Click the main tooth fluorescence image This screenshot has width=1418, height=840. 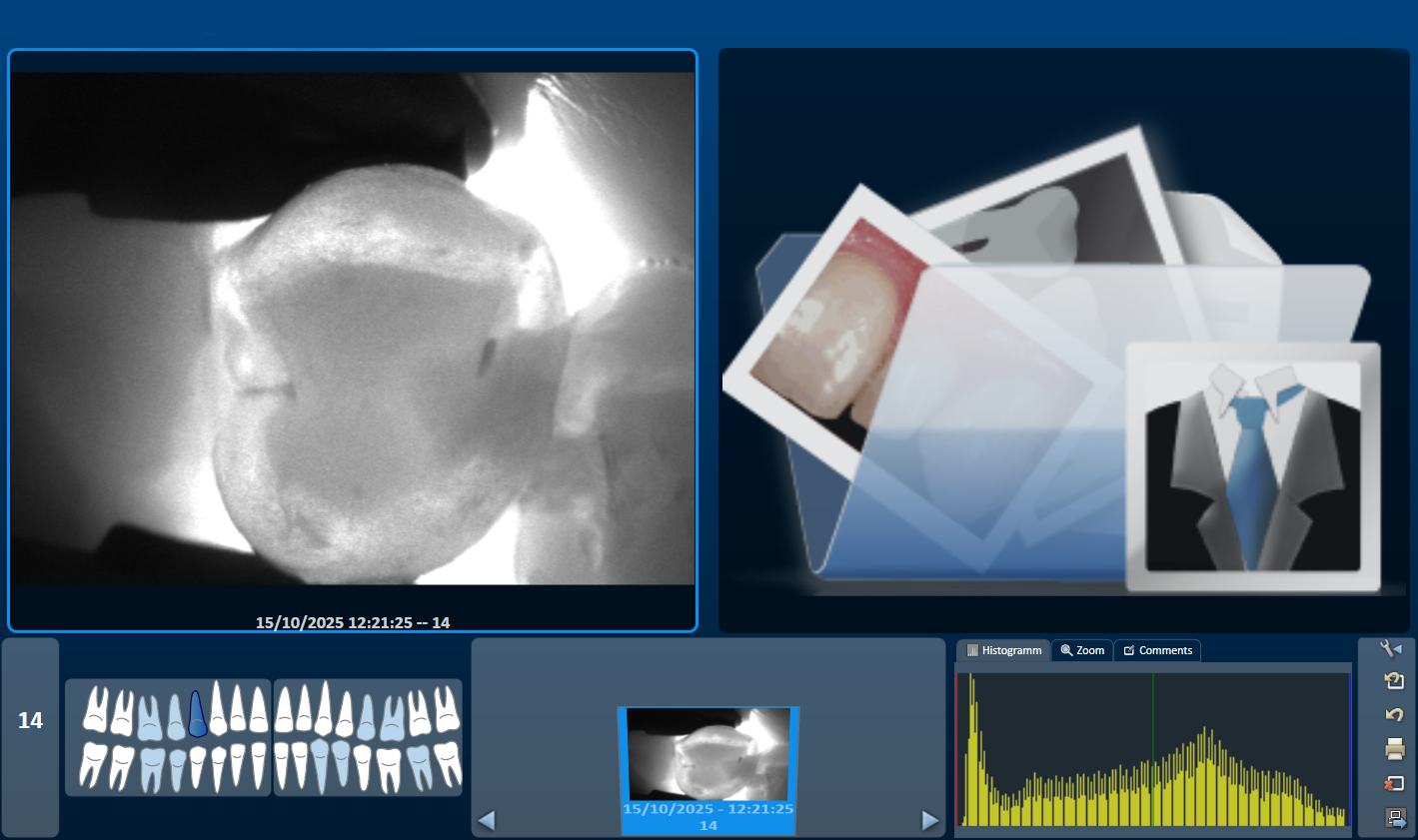click(x=353, y=329)
